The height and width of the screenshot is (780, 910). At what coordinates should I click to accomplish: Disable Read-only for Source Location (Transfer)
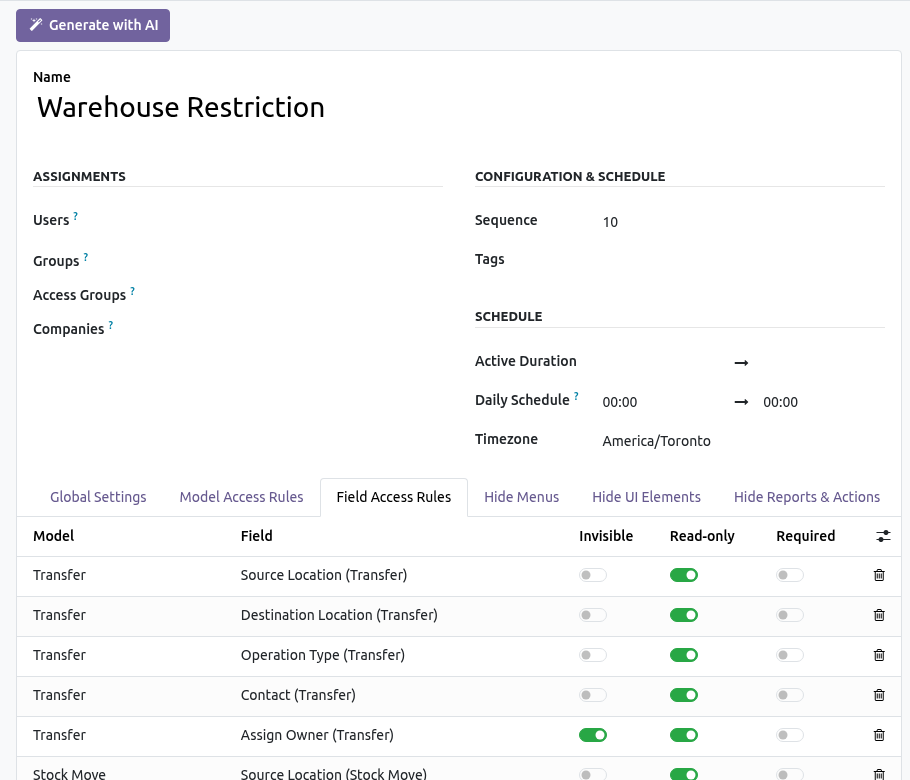(684, 575)
